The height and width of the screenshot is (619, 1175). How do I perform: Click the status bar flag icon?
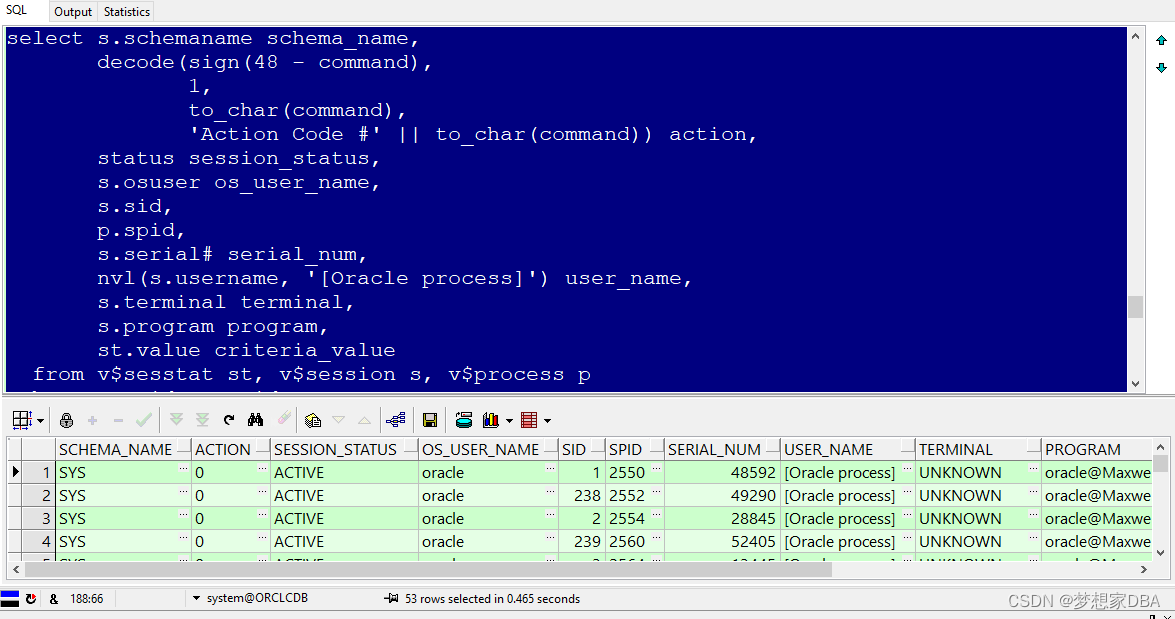click(x=10, y=599)
